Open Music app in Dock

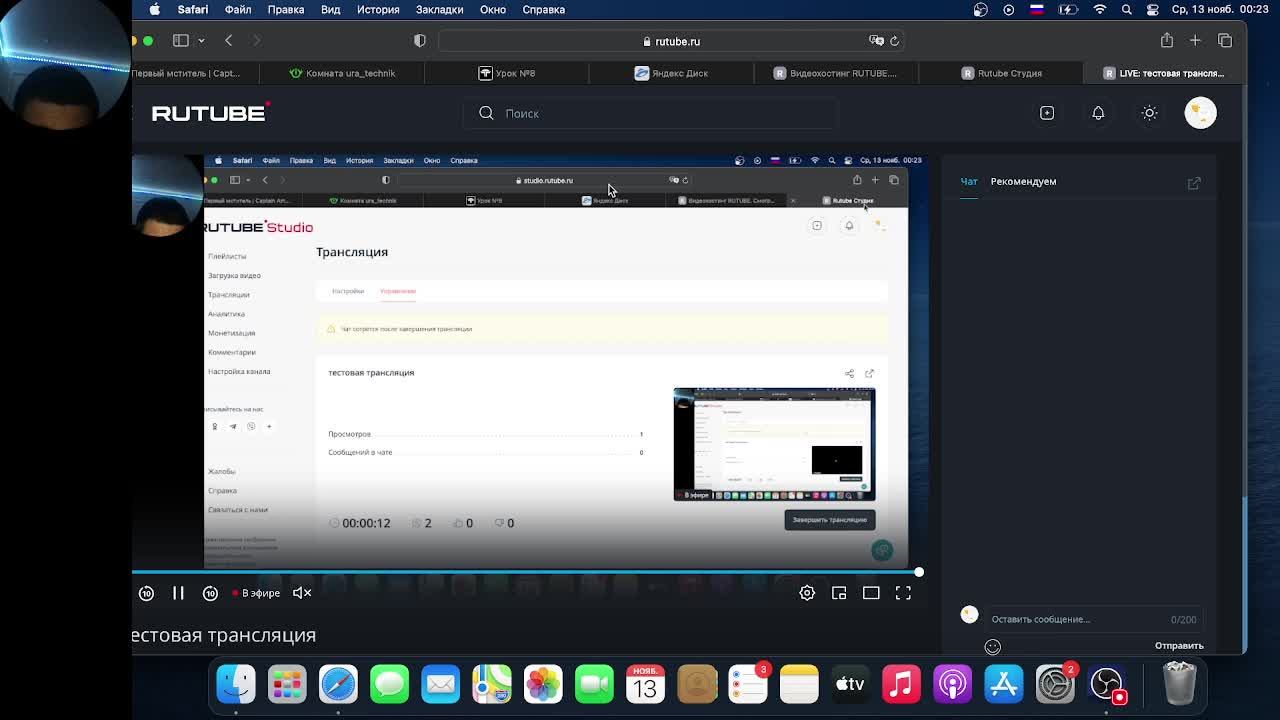point(901,684)
